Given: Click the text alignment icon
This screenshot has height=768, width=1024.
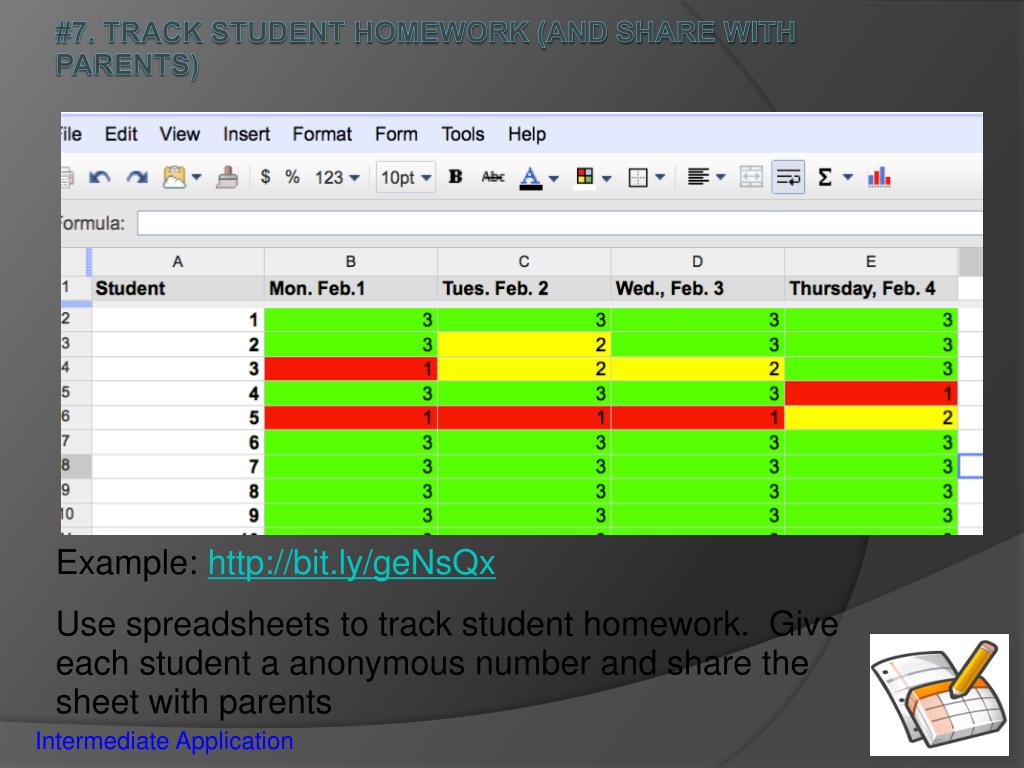Looking at the screenshot, I should point(698,176).
